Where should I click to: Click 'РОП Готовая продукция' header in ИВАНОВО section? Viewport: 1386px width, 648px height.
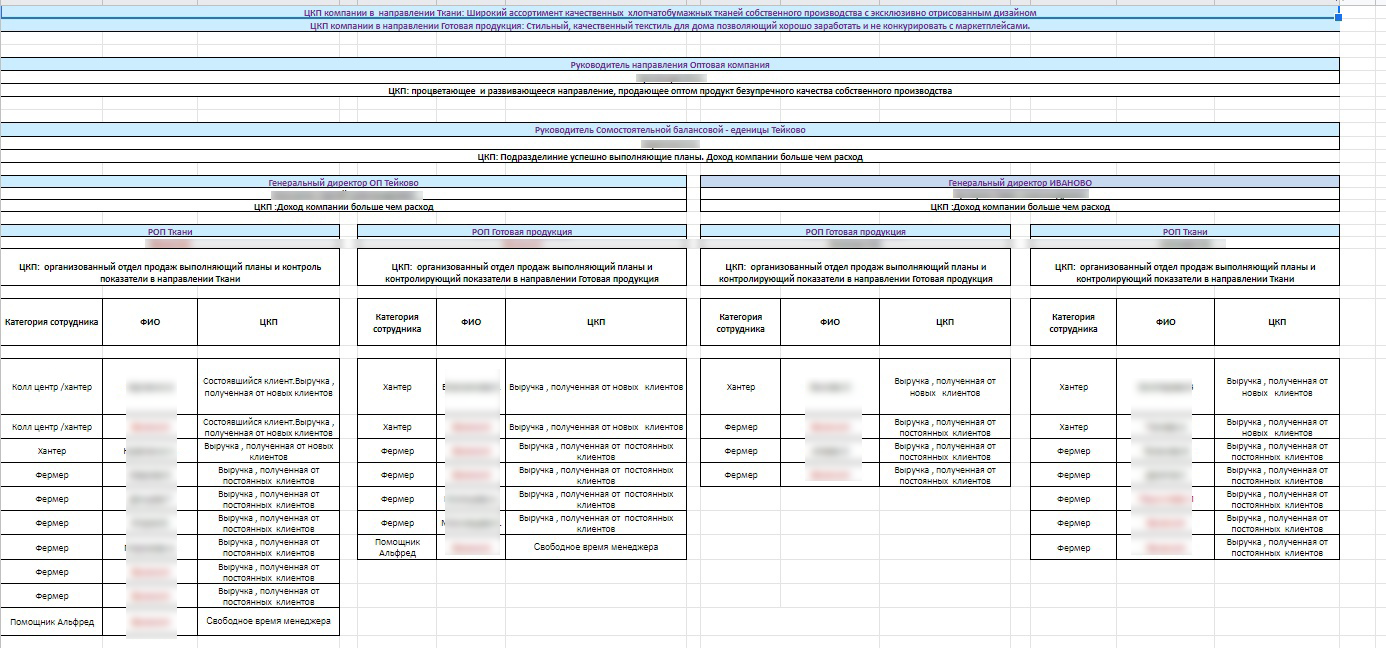click(855, 232)
